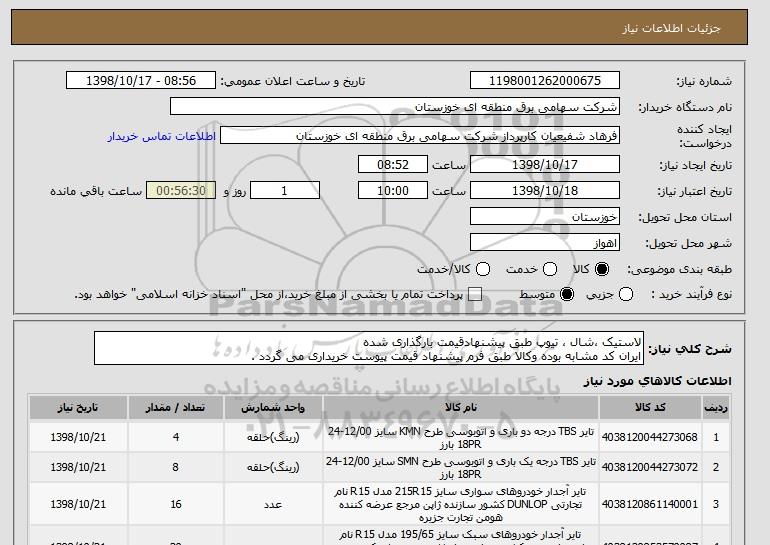The width and height of the screenshot is (770, 545).
Task: Open the اطلاعات تماس خریدار link
Action: (x=162, y=136)
